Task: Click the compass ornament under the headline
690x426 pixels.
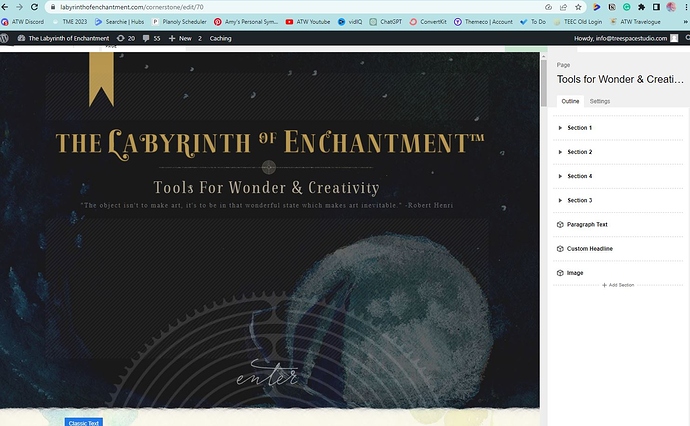Action: (x=268, y=167)
